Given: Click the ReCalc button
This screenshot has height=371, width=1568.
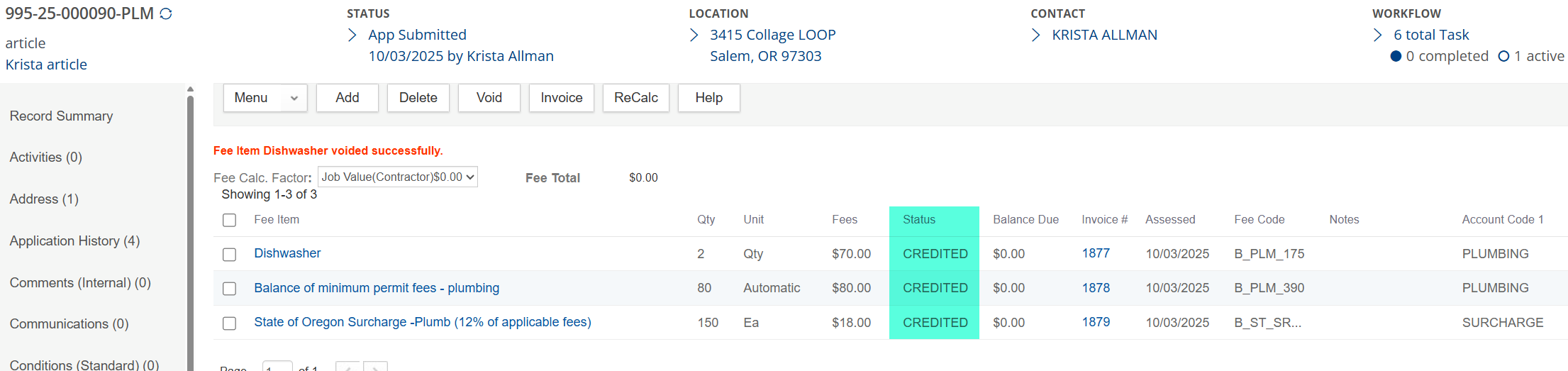Looking at the screenshot, I should [x=635, y=98].
